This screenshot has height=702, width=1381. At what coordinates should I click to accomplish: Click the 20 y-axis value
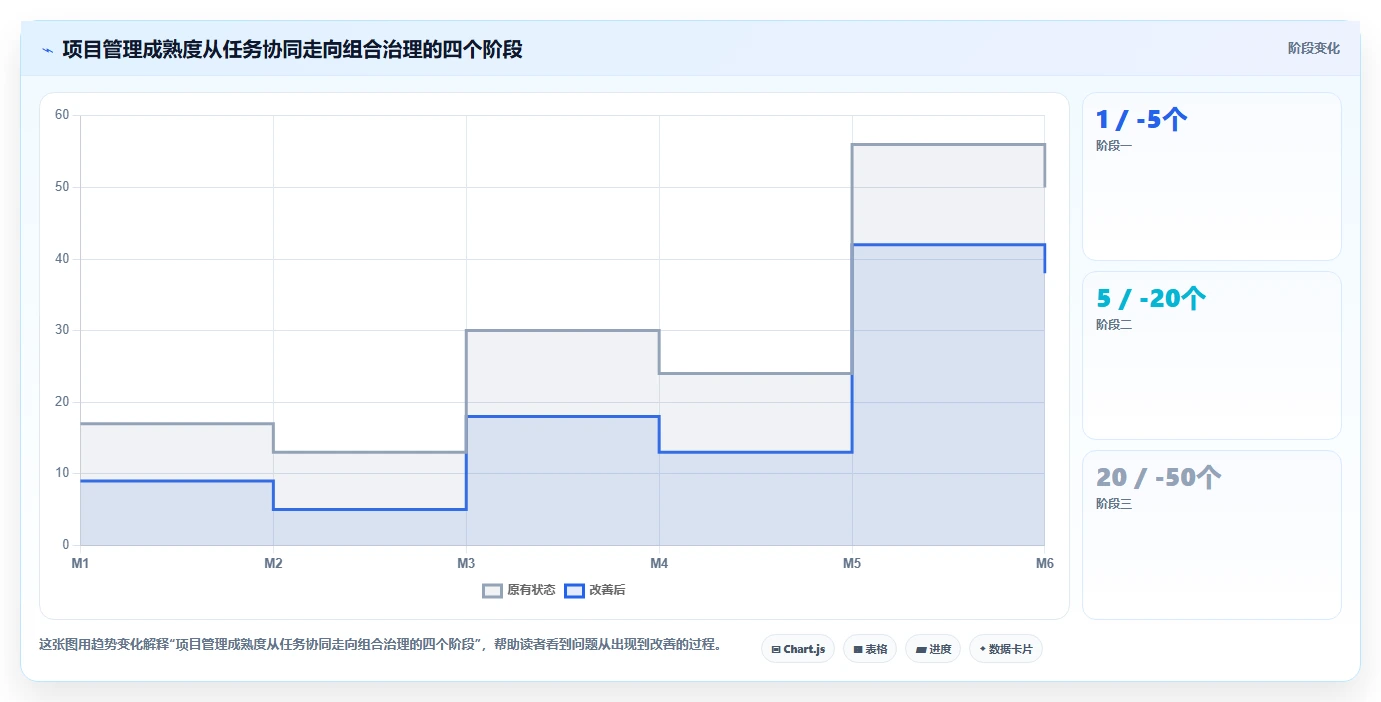tap(62, 402)
